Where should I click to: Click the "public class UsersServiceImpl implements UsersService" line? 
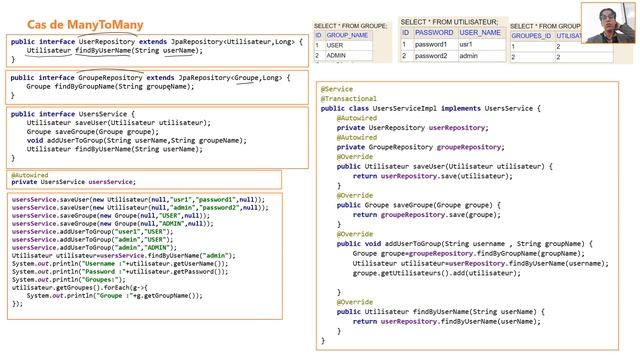431,108
